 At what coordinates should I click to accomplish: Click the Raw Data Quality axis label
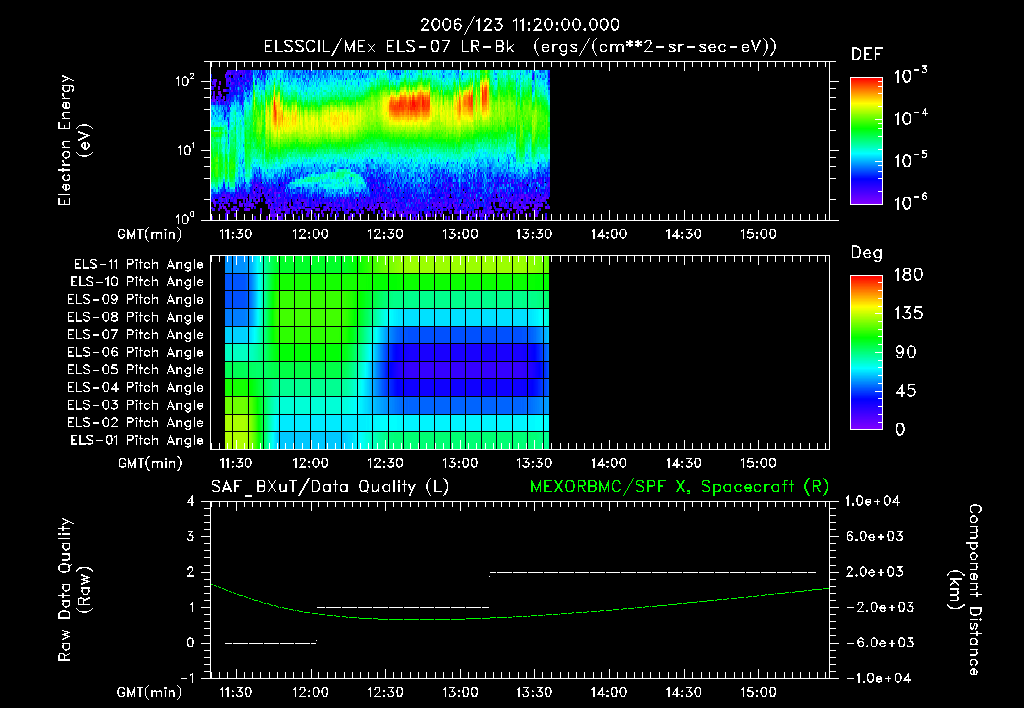(x=74, y=590)
